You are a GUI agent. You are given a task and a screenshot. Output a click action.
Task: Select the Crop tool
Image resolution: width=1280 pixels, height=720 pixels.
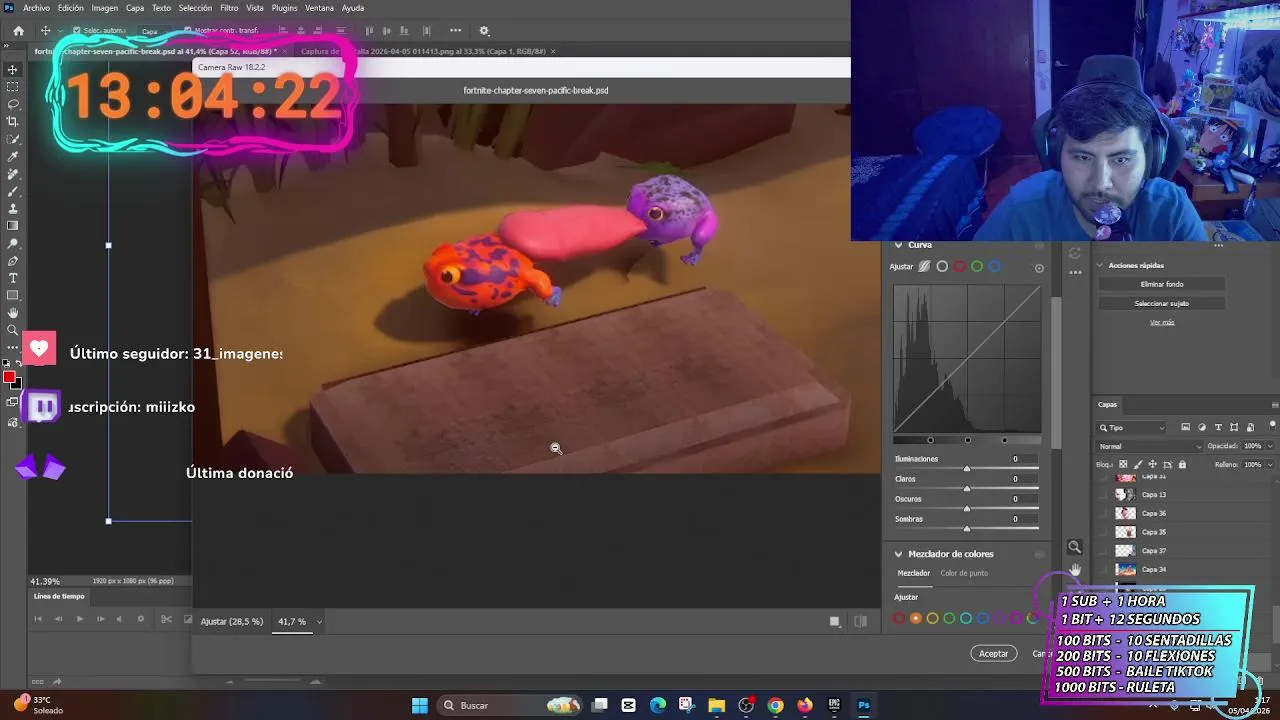pyautogui.click(x=13, y=122)
